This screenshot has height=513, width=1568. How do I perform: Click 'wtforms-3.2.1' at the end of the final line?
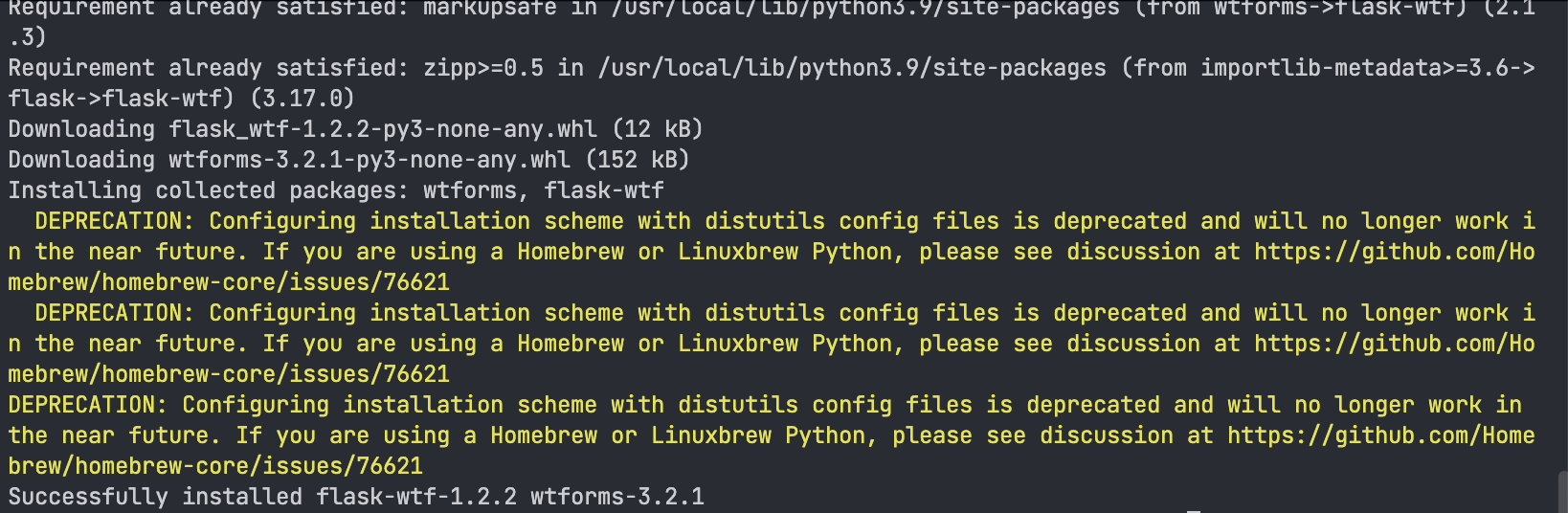[x=617, y=497]
